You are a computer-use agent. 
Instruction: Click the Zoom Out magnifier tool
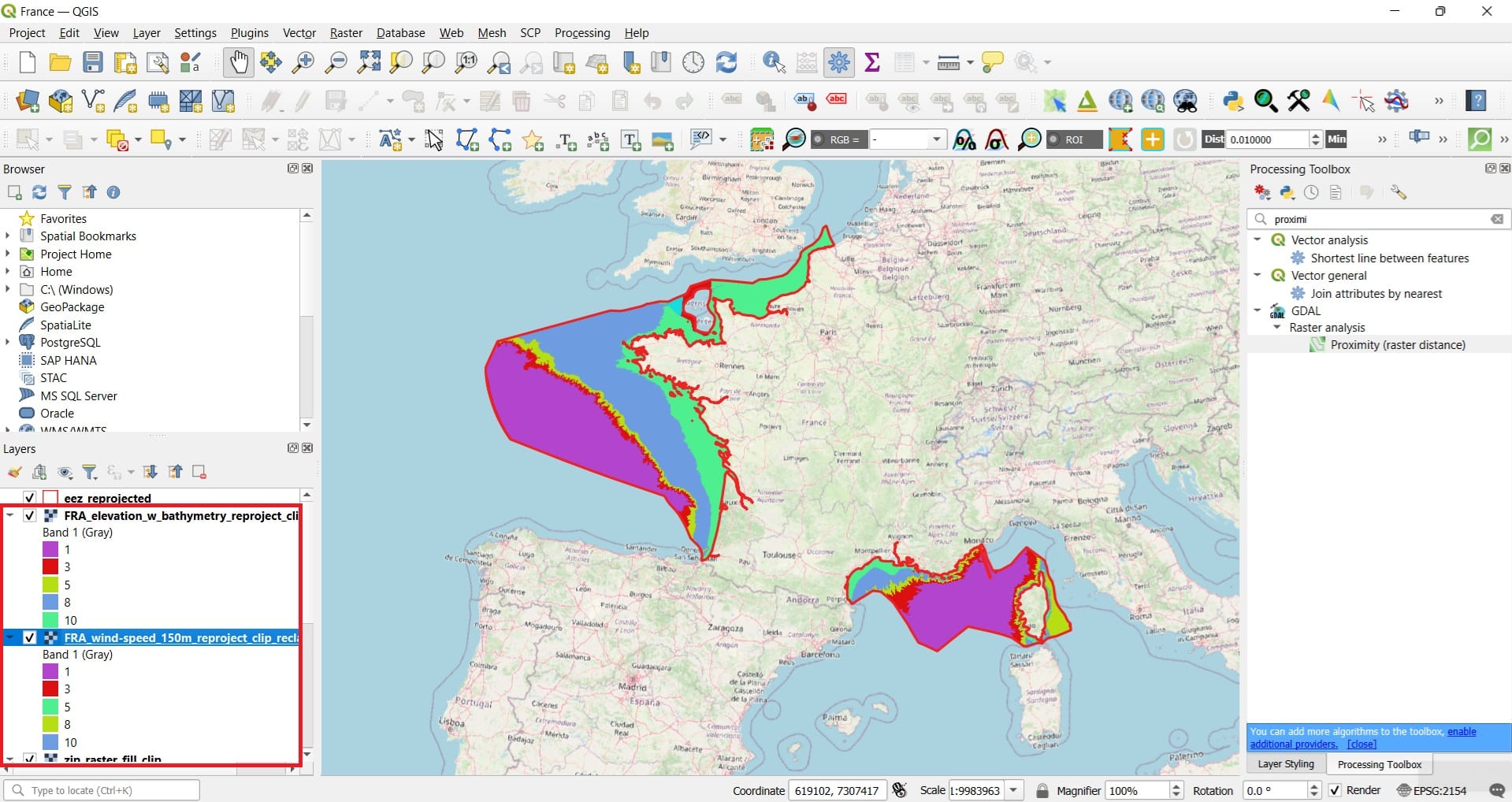[336, 62]
